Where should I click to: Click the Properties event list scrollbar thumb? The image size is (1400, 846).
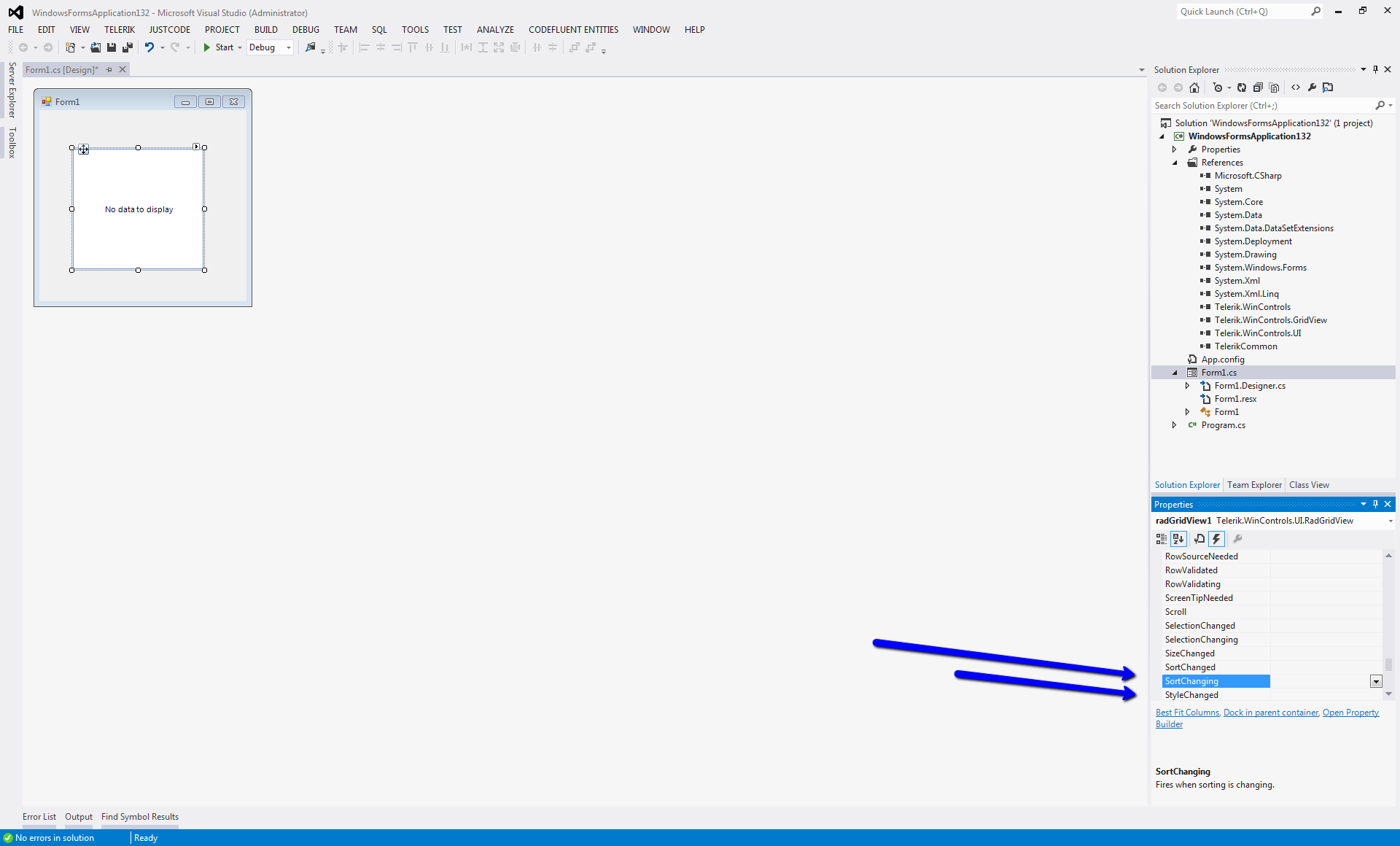point(1388,664)
